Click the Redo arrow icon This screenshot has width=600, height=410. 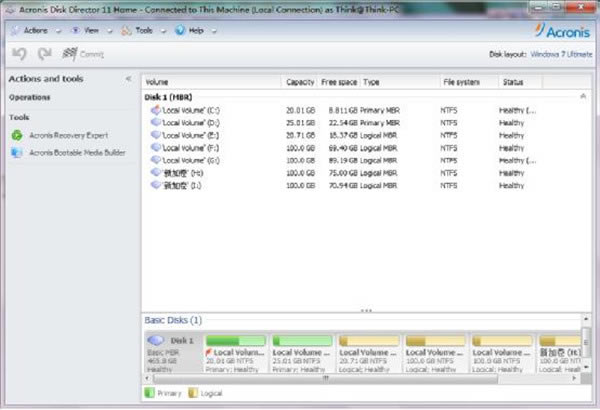point(45,53)
